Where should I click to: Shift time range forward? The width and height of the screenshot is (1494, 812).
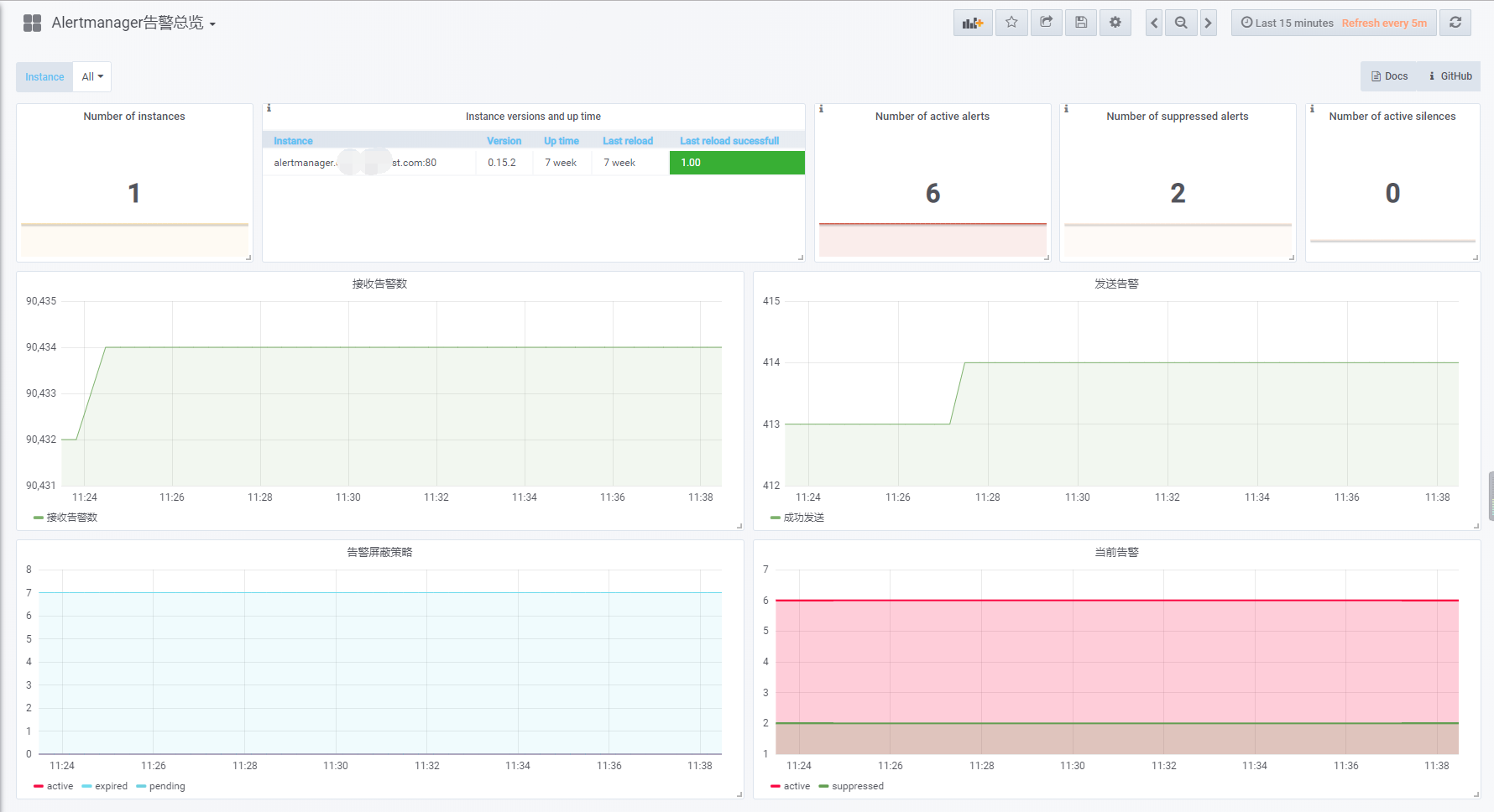[1208, 23]
